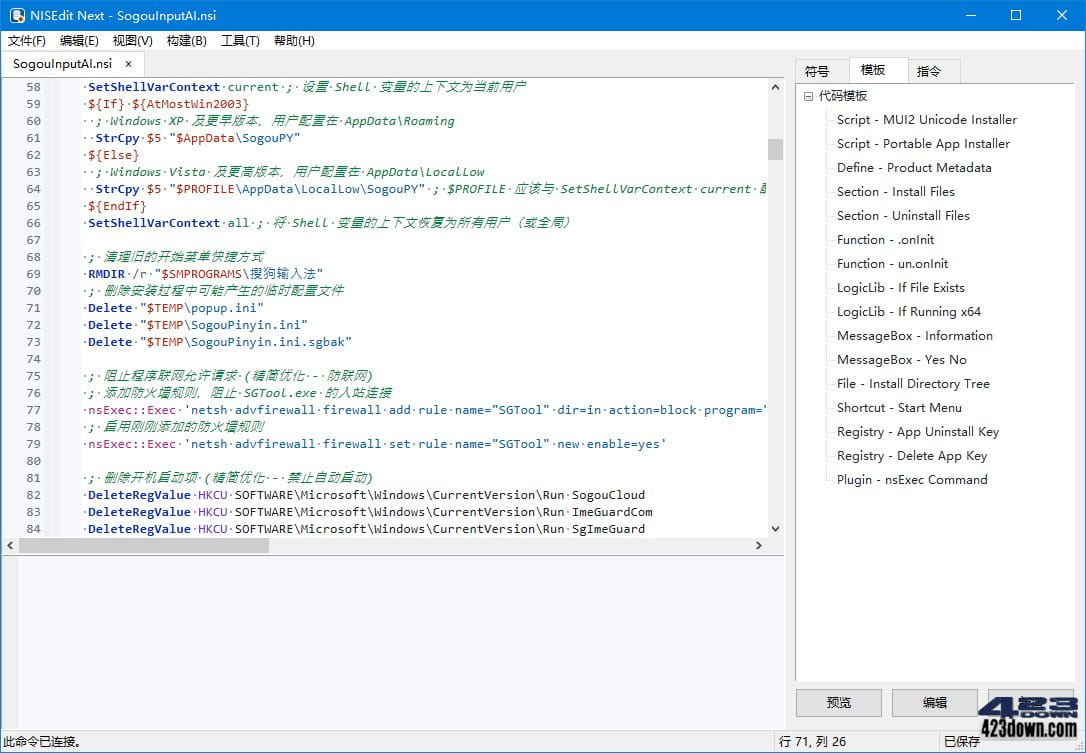Image resolution: width=1086 pixels, height=753 pixels.
Task: Collapse the 代码模板 tree node
Action: (x=808, y=96)
